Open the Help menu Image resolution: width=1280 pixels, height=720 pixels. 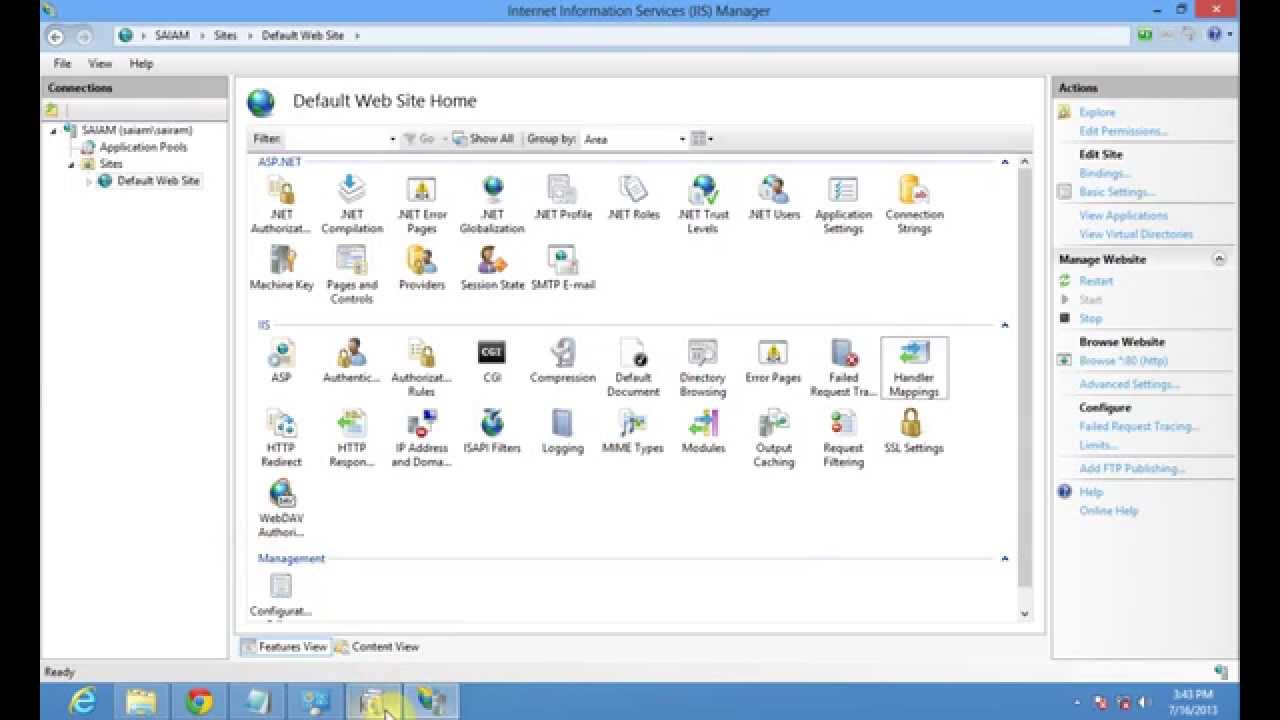[141, 63]
